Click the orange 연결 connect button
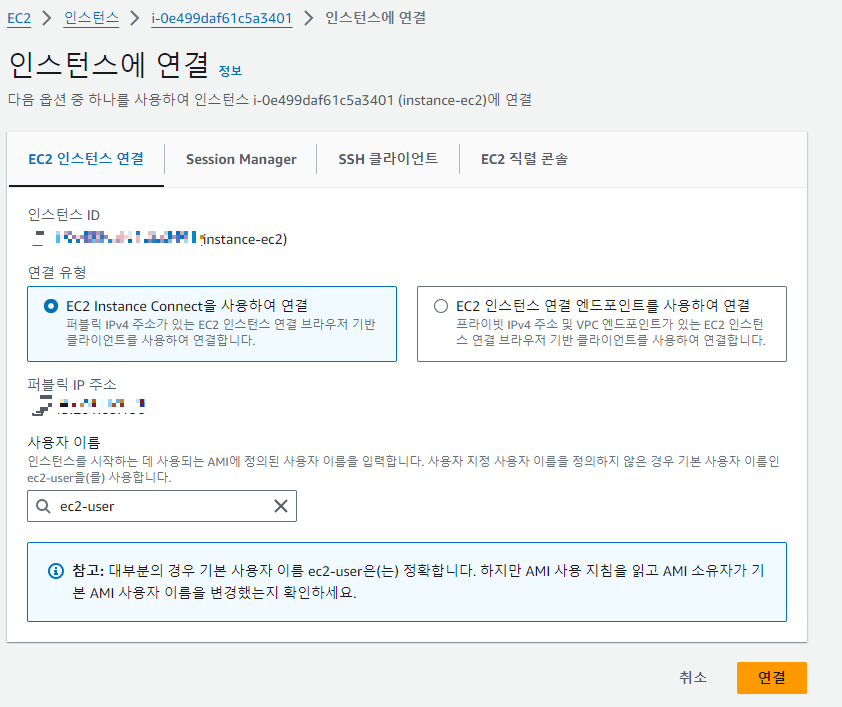The height and width of the screenshot is (707, 842). tap(772, 677)
